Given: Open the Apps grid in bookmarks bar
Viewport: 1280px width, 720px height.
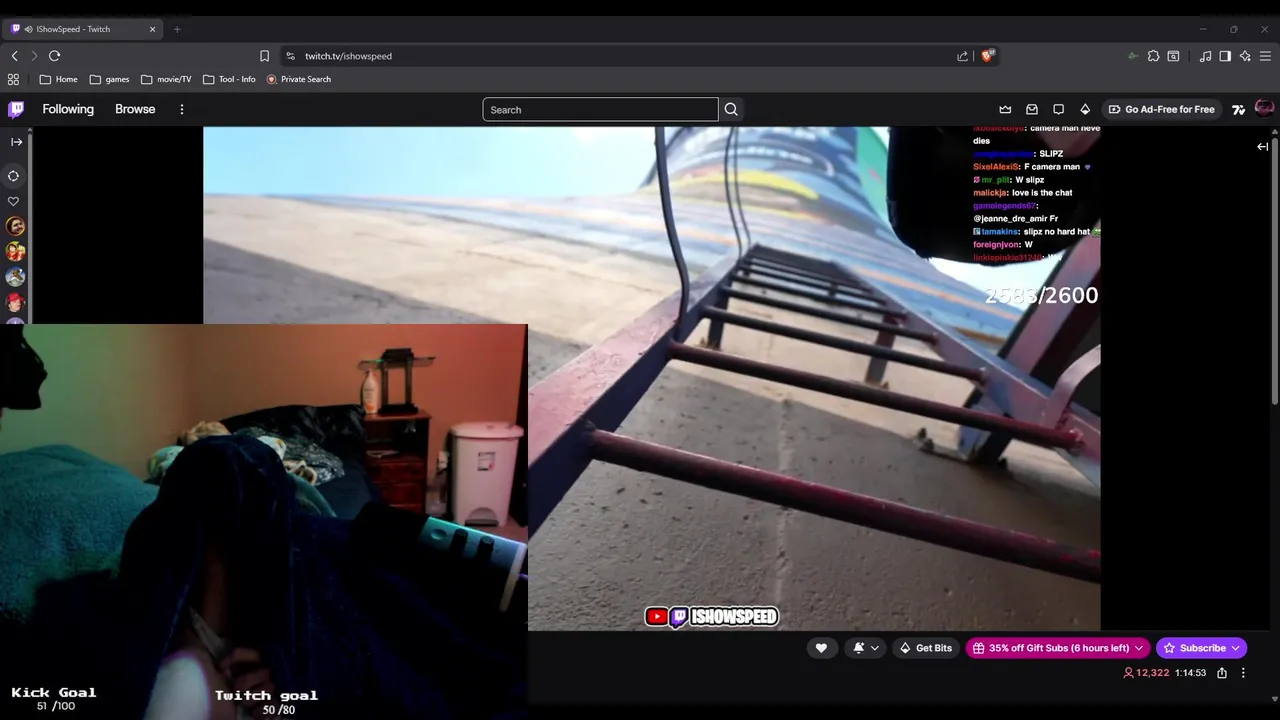Looking at the screenshot, I should coord(13,79).
